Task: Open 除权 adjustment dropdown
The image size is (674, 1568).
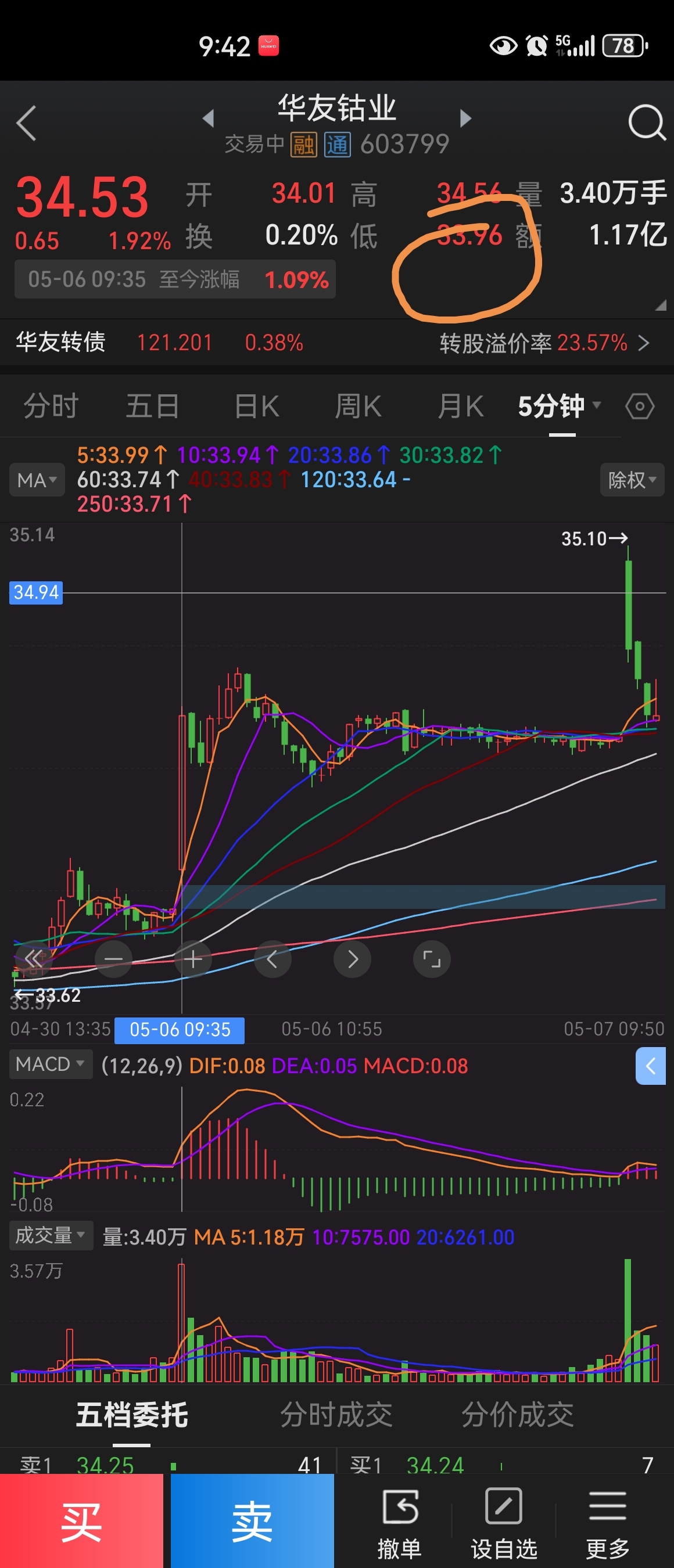Action: click(x=632, y=480)
